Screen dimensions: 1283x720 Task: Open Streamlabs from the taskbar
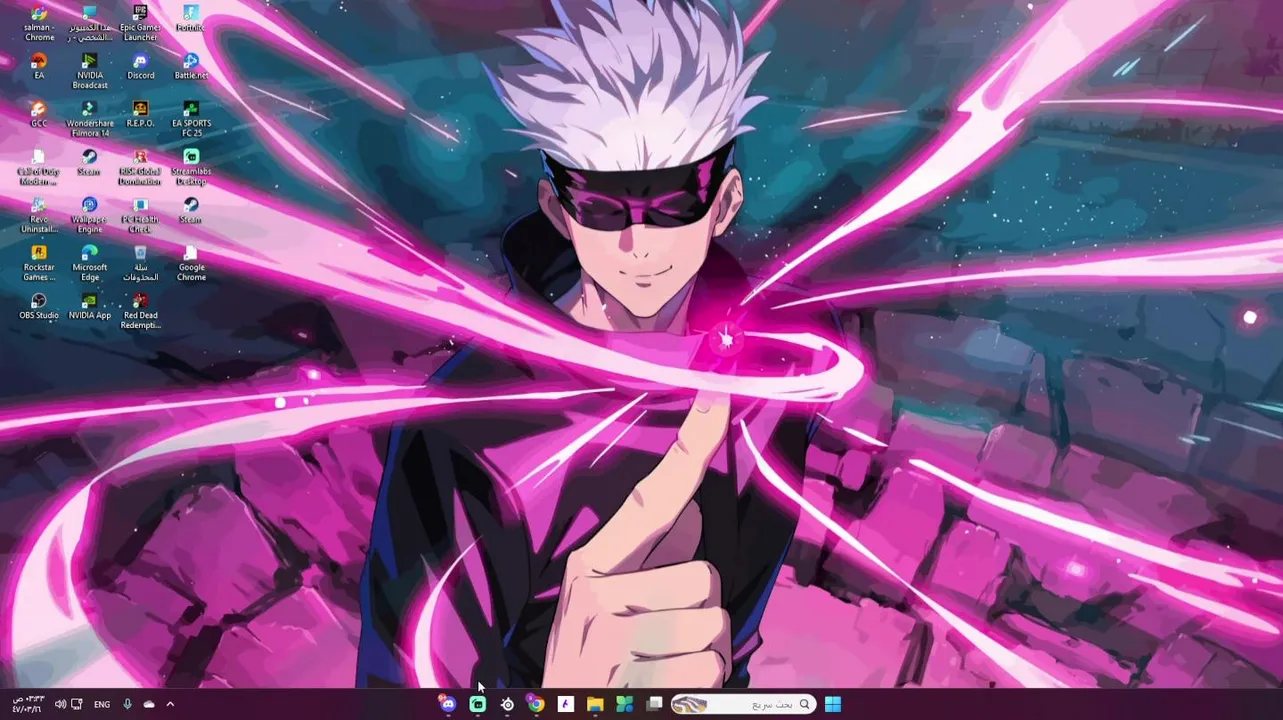478,704
